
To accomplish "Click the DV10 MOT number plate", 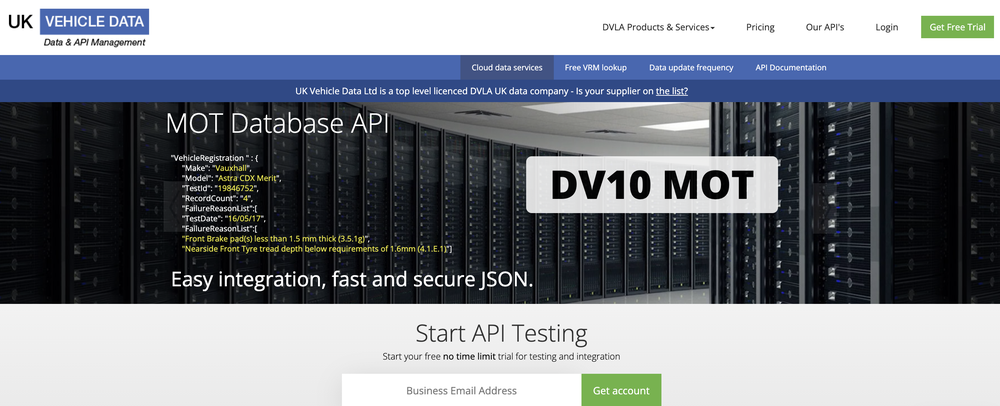I will [652, 185].
